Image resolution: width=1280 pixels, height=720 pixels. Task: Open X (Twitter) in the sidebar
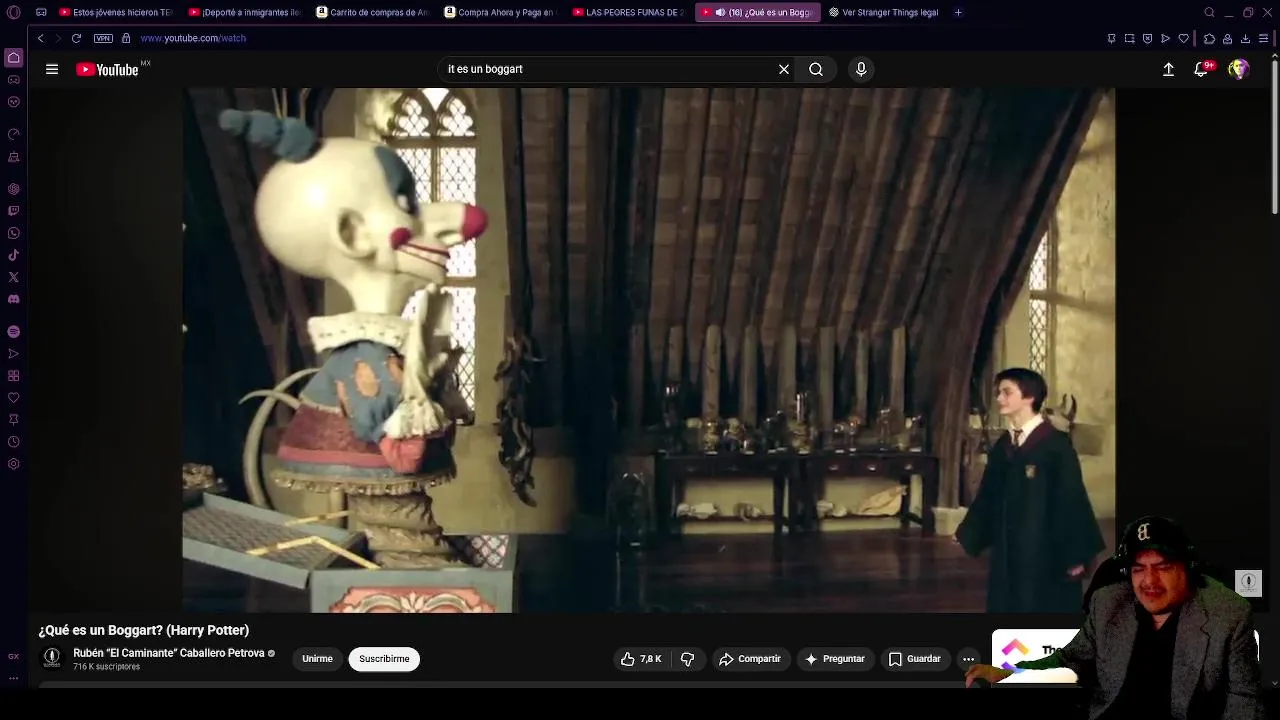coord(13,277)
